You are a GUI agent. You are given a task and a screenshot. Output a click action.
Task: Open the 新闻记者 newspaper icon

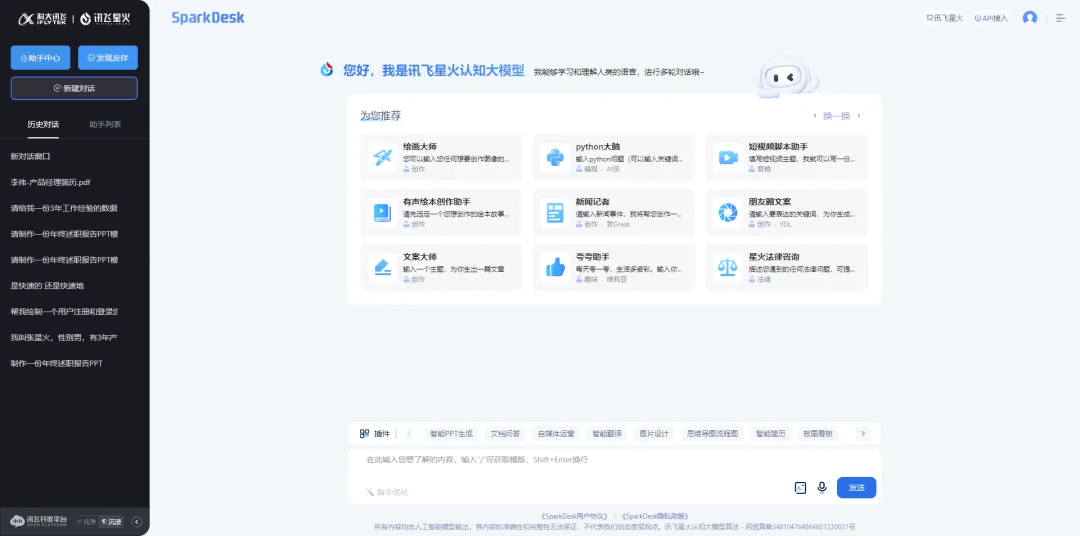pyautogui.click(x=555, y=212)
